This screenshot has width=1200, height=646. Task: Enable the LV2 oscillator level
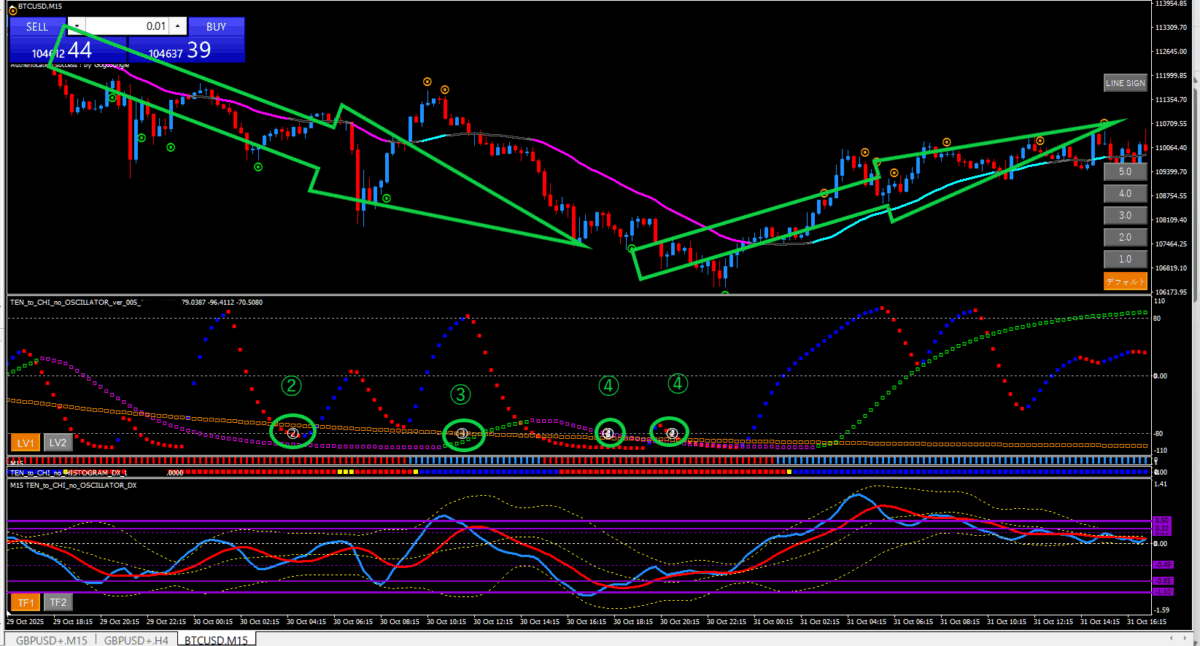tap(57, 442)
